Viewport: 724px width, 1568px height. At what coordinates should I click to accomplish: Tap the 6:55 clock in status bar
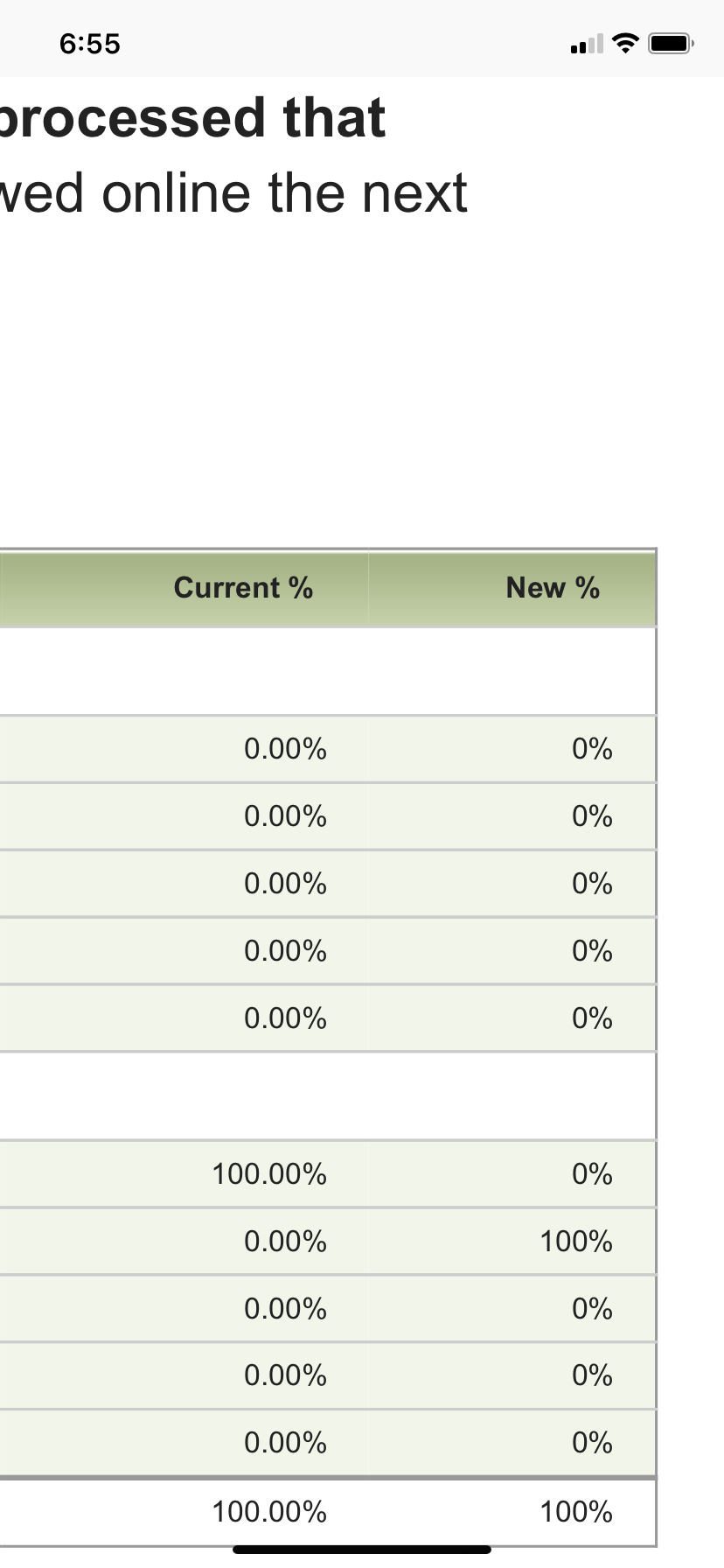click(x=90, y=44)
